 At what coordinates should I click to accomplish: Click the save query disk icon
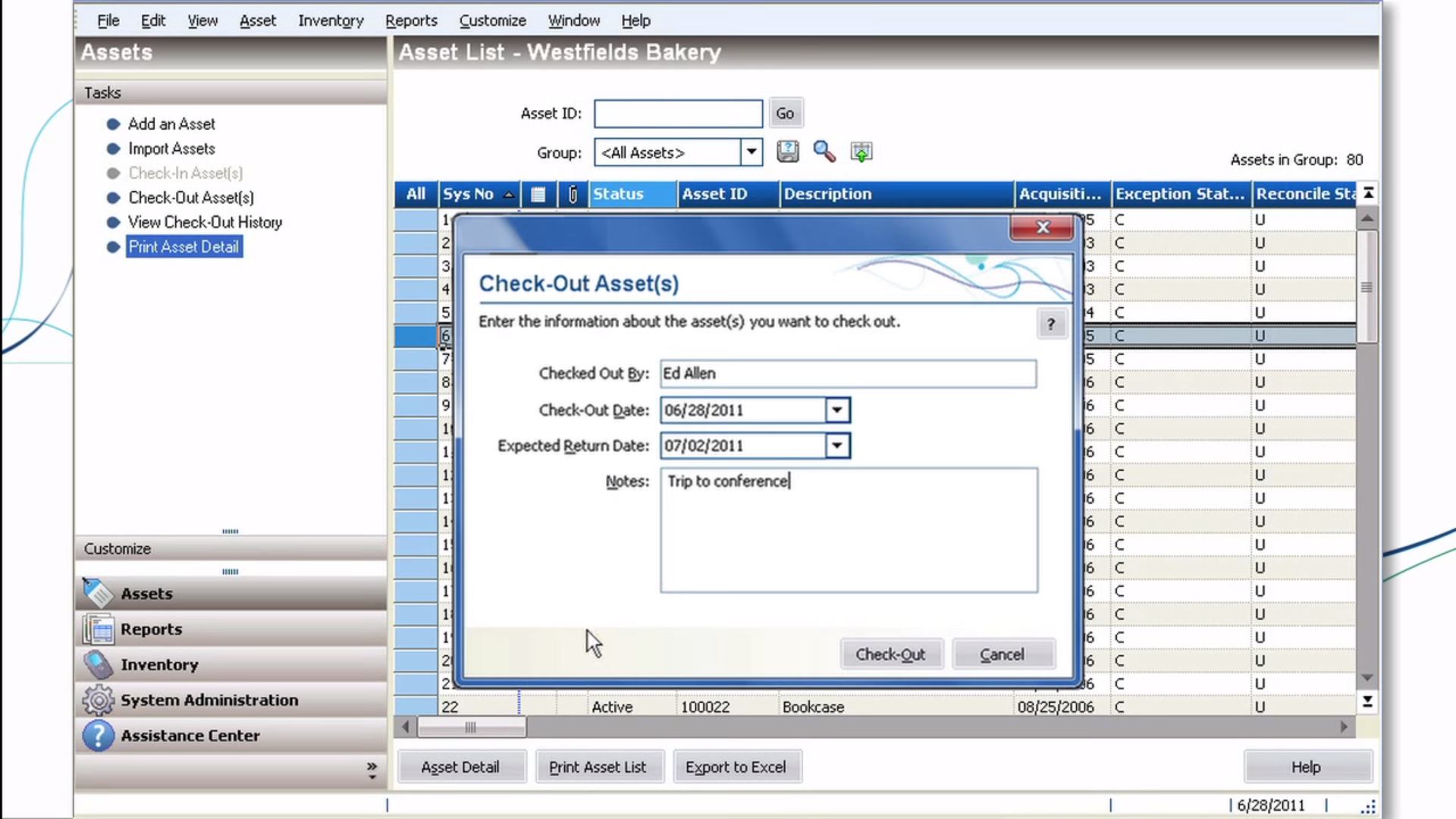787,152
